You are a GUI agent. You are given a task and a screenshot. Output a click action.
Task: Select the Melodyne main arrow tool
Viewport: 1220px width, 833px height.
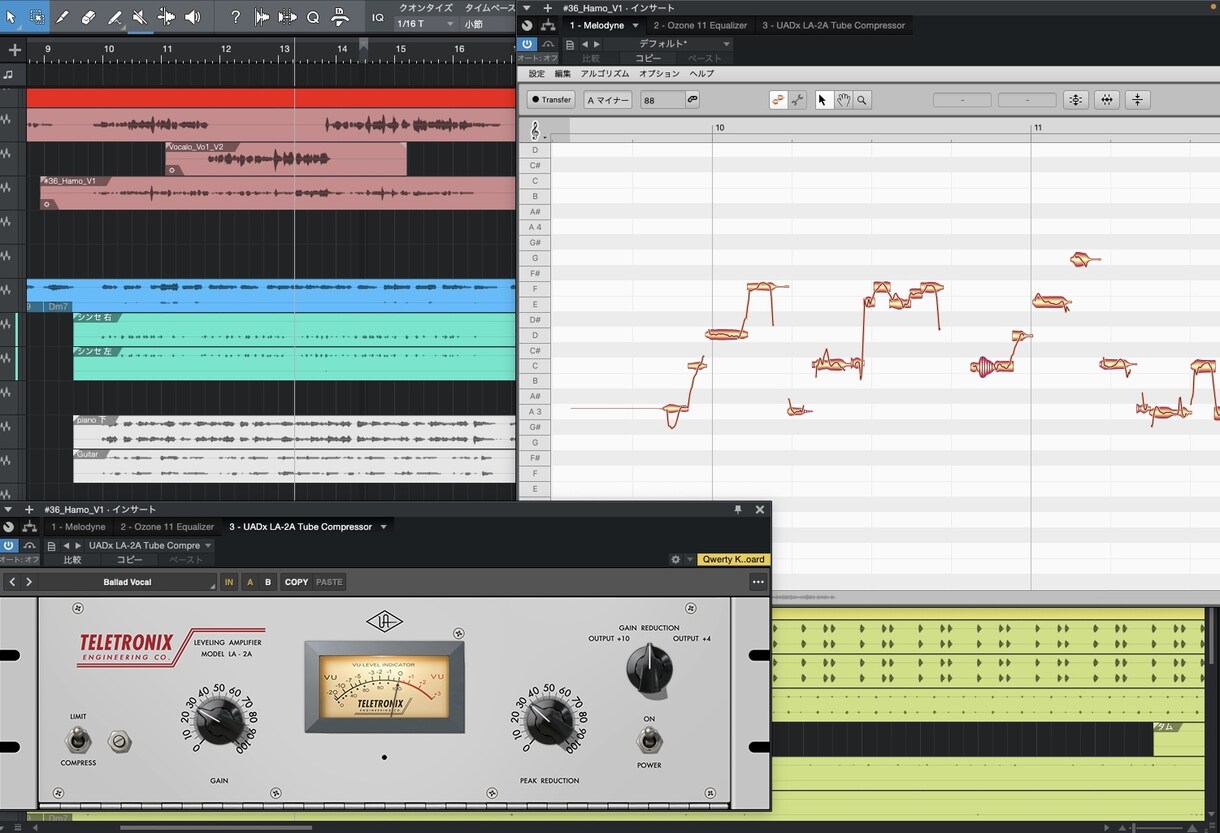824,100
